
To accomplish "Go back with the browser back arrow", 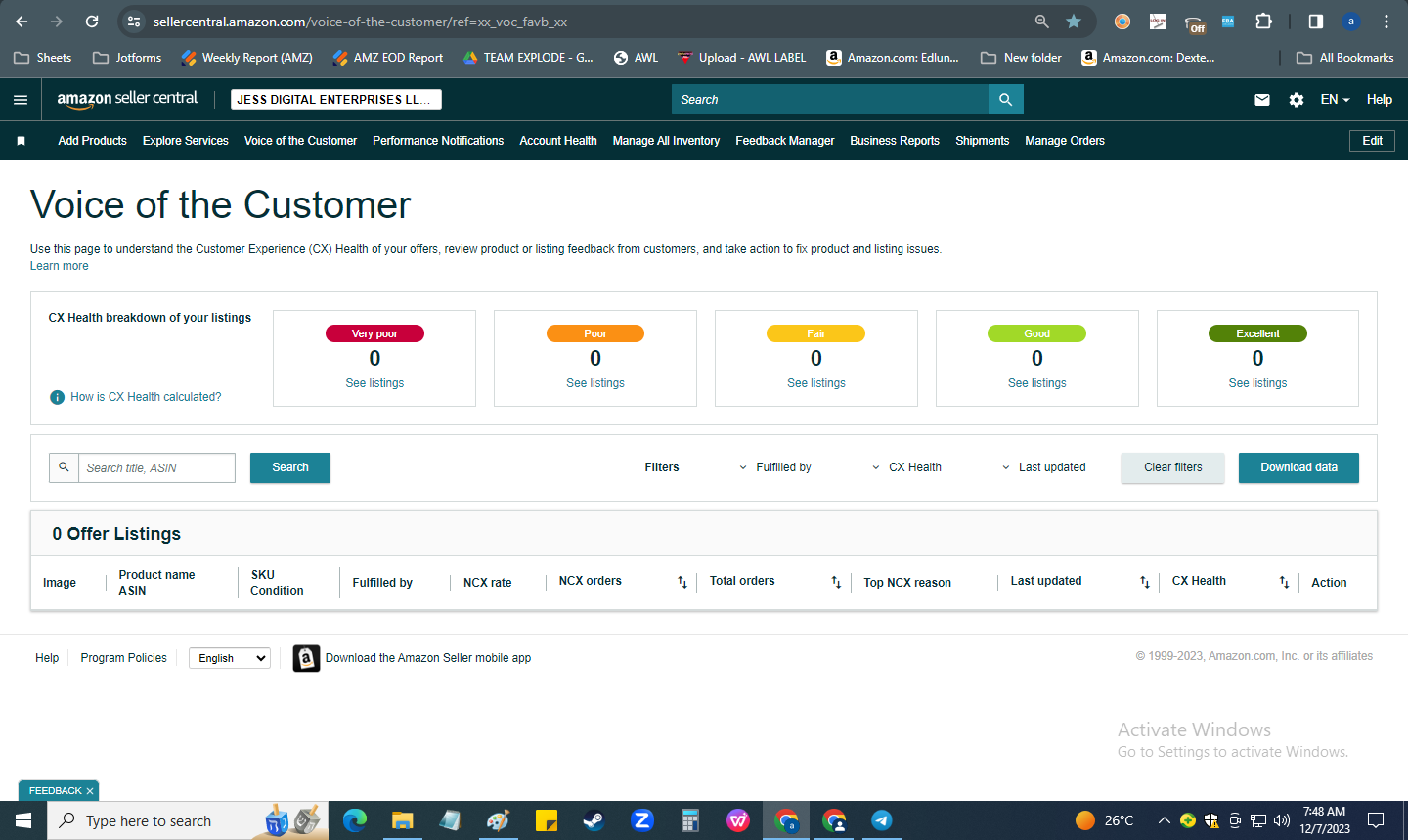I will [x=22, y=21].
